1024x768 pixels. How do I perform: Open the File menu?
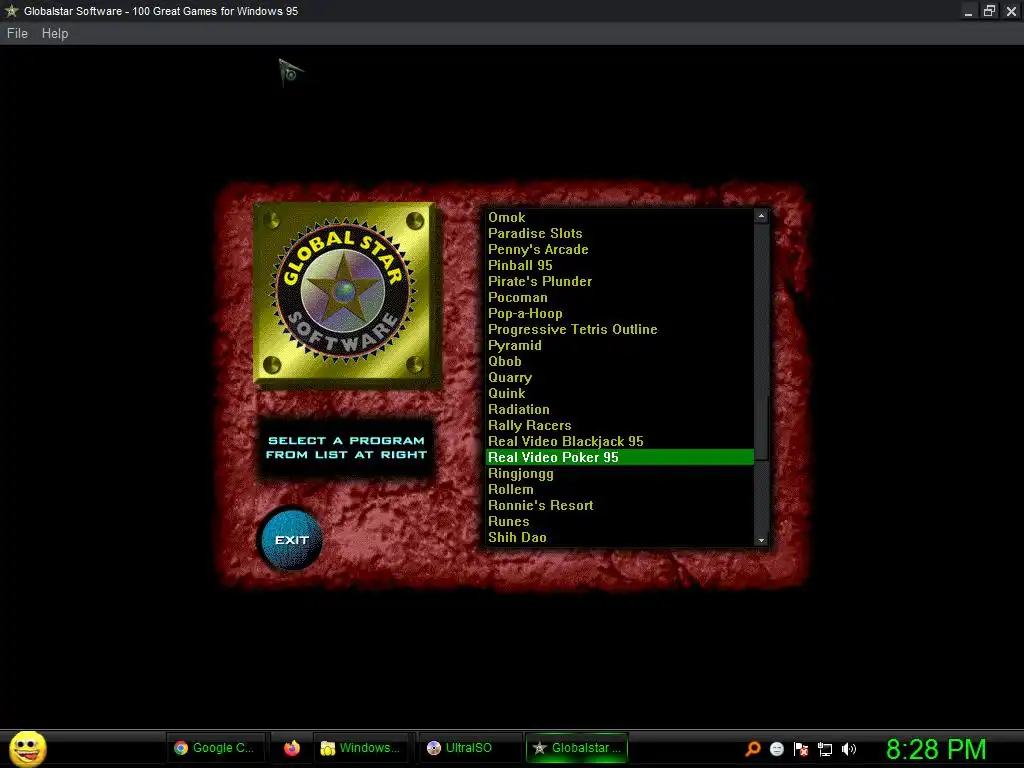[x=17, y=33]
